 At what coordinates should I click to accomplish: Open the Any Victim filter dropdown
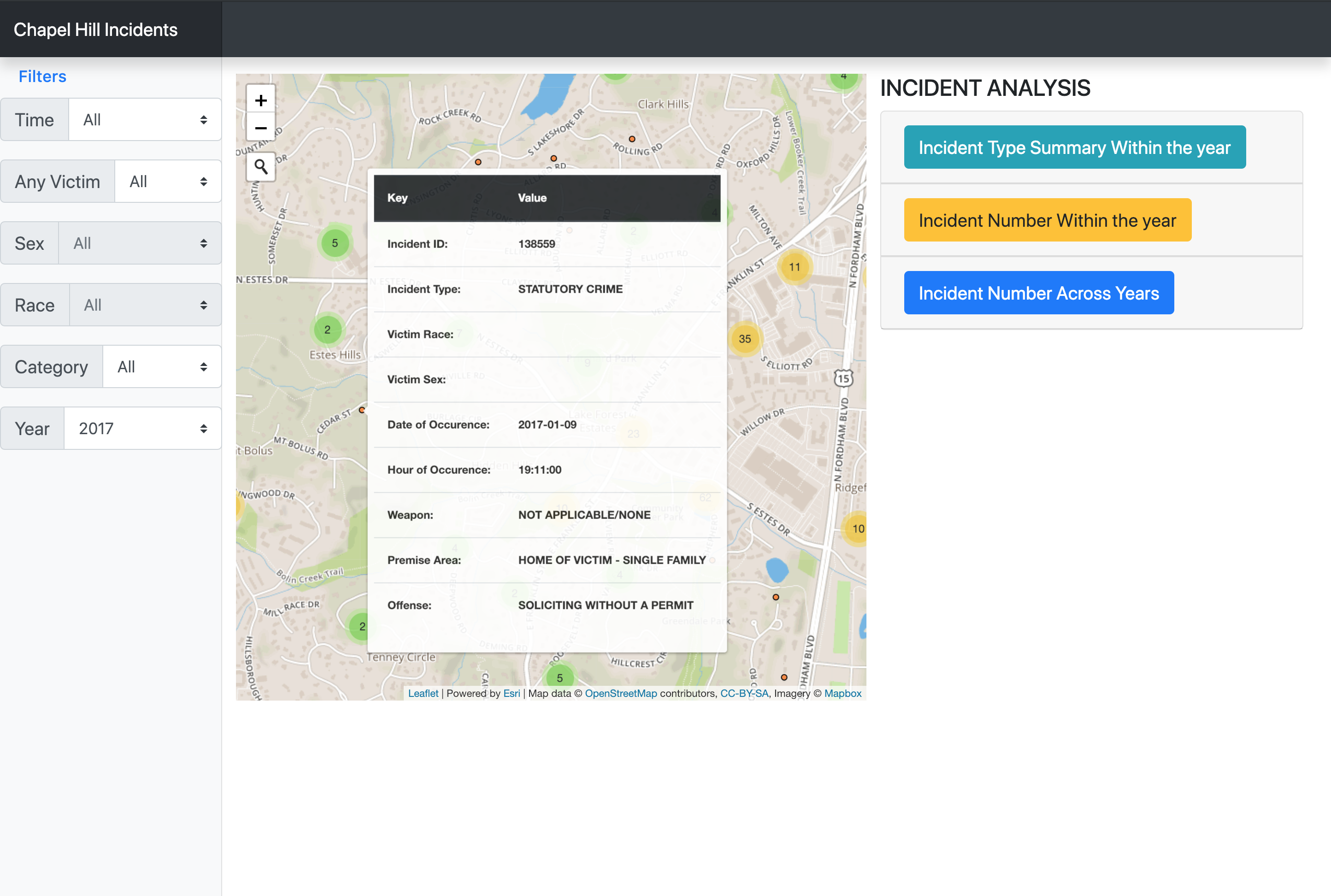pyautogui.click(x=168, y=181)
